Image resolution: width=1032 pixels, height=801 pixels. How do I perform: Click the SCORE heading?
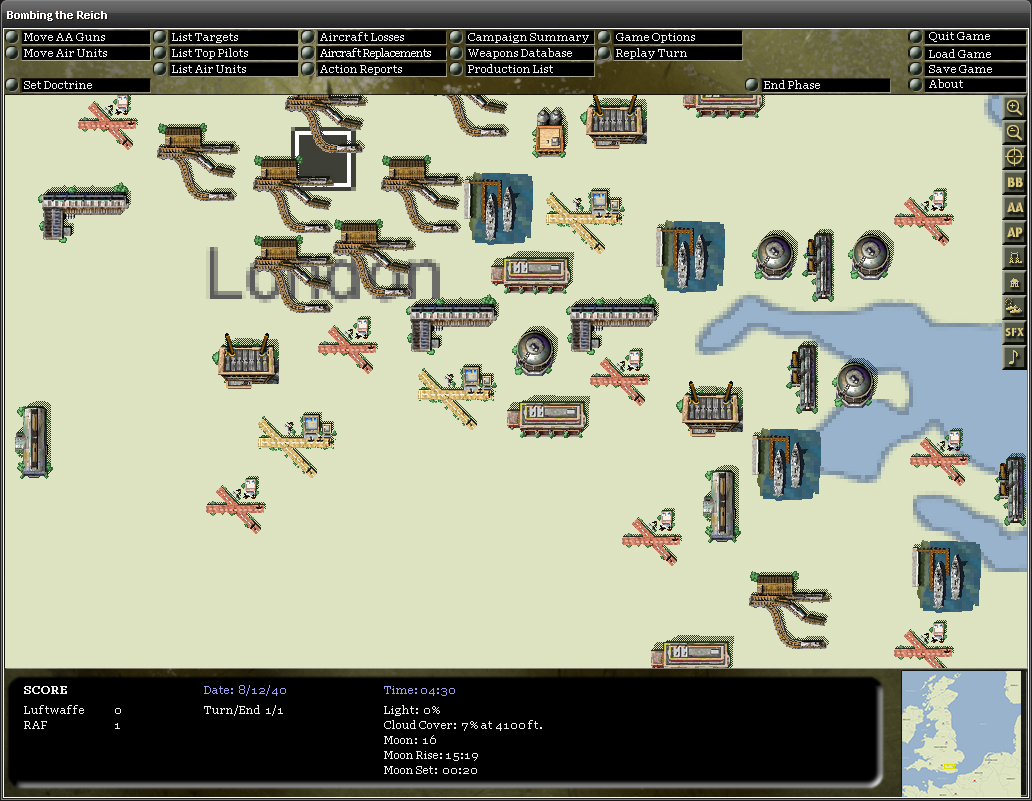tap(45, 690)
